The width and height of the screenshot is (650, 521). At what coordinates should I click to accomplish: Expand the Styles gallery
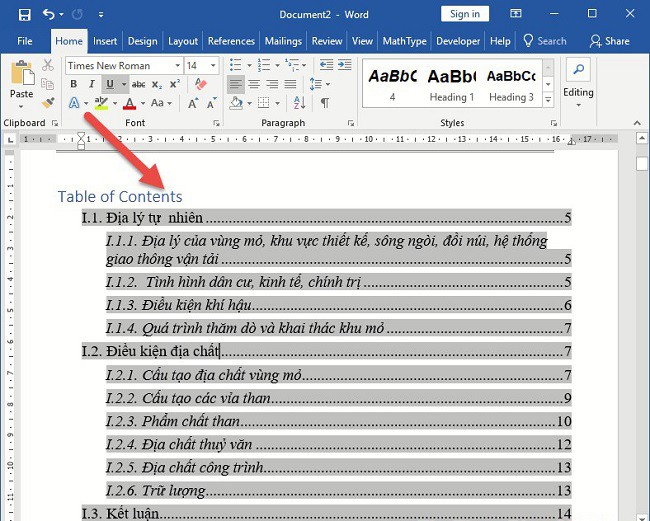548,99
